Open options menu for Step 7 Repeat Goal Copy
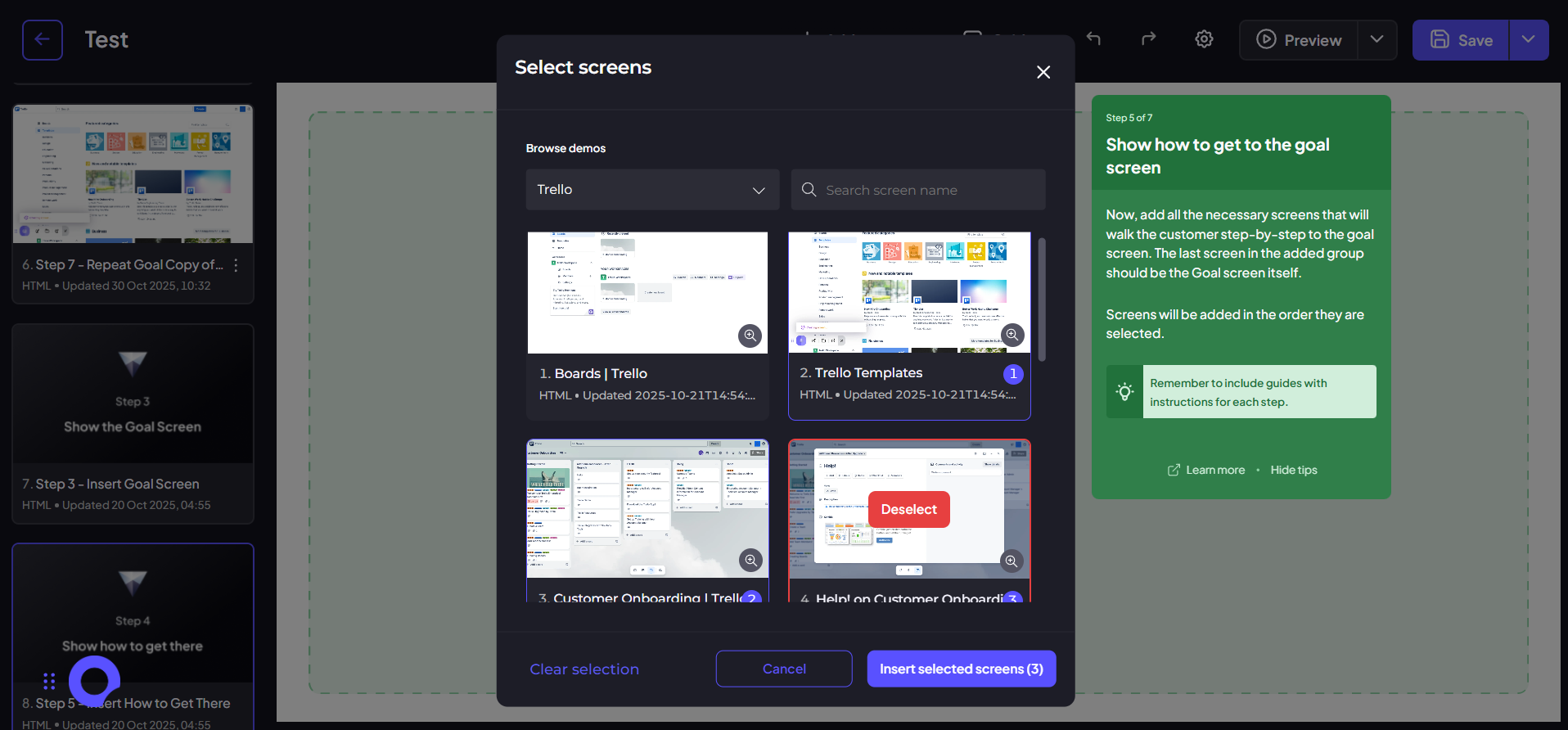This screenshot has width=1568, height=730. [x=236, y=265]
